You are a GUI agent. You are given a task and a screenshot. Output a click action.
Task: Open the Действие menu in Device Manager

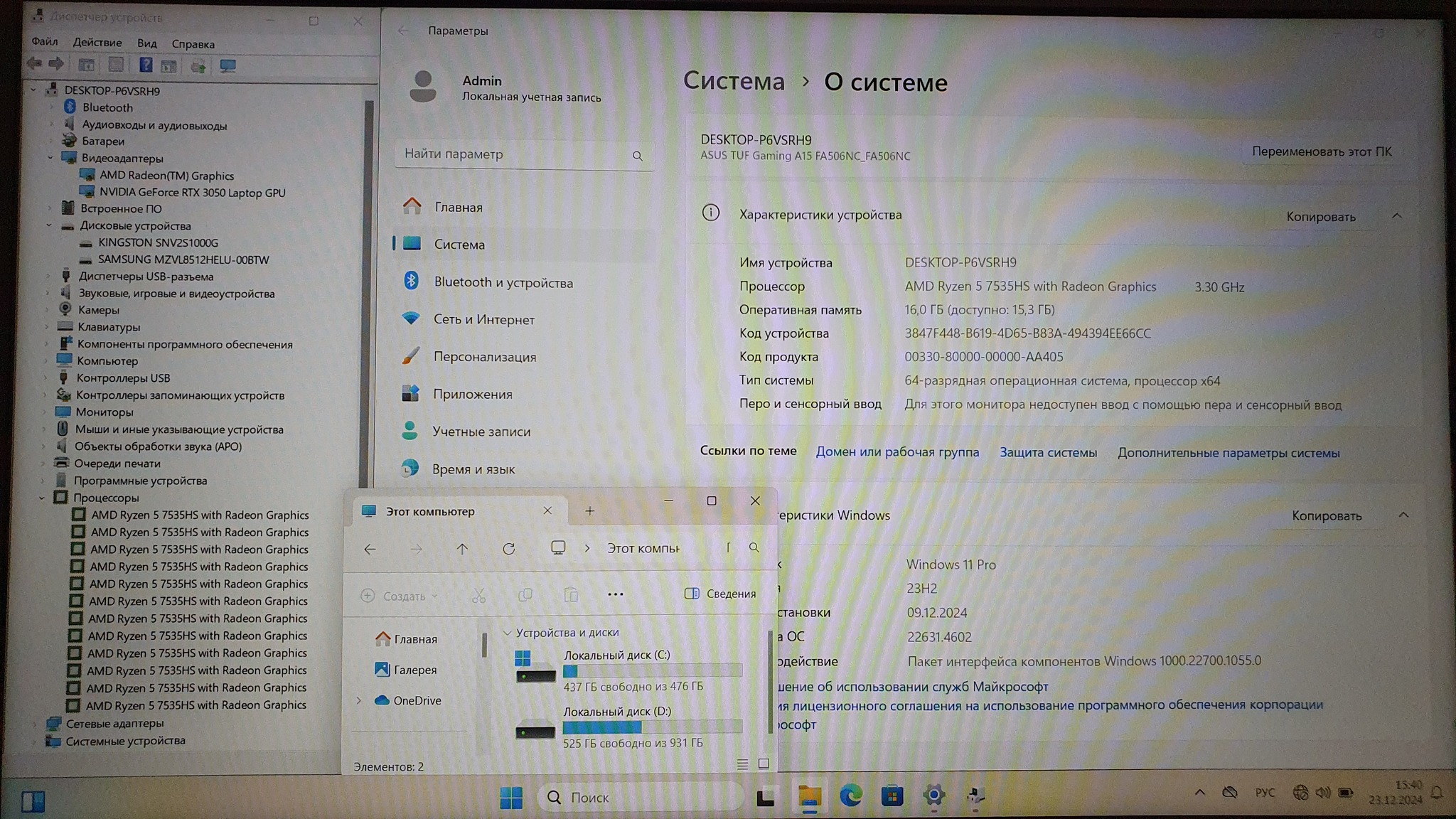[x=97, y=43]
